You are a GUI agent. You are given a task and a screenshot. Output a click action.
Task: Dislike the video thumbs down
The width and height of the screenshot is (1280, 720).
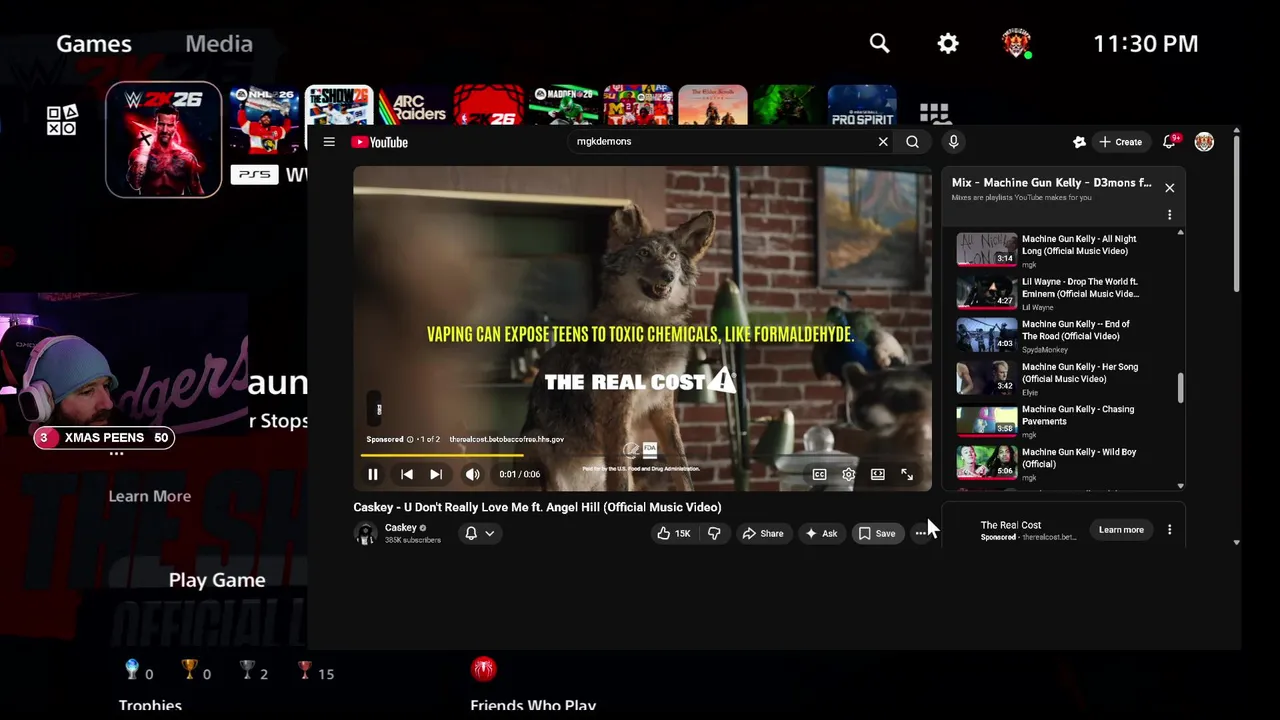[x=714, y=534]
